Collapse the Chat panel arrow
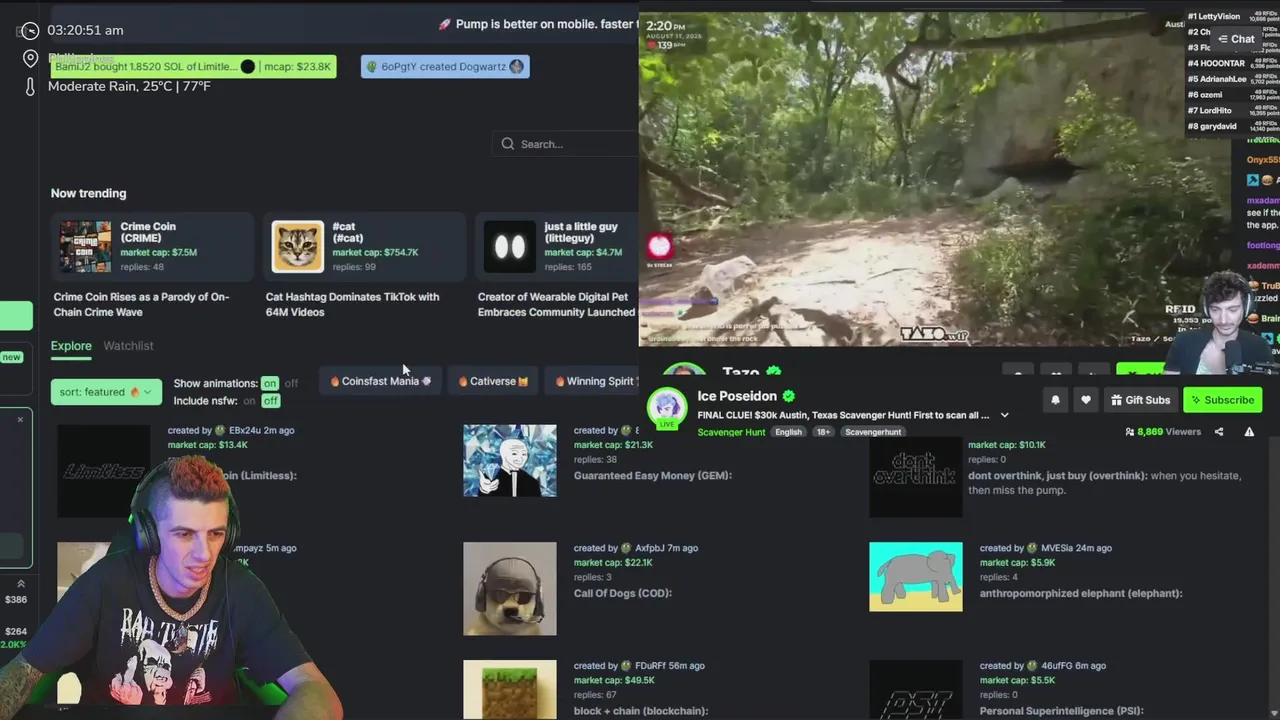Viewport: 1280px width, 720px height. pyautogui.click(x=1222, y=39)
